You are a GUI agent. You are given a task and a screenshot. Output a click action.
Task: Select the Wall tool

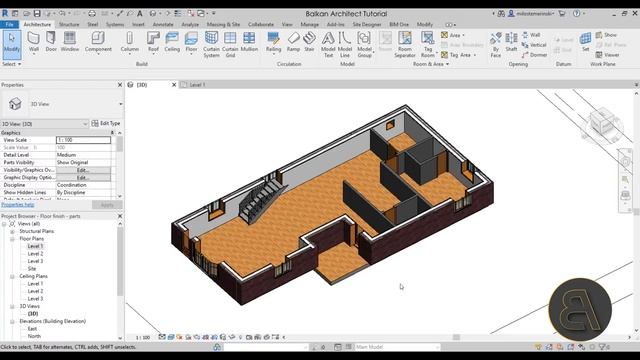(33, 42)
